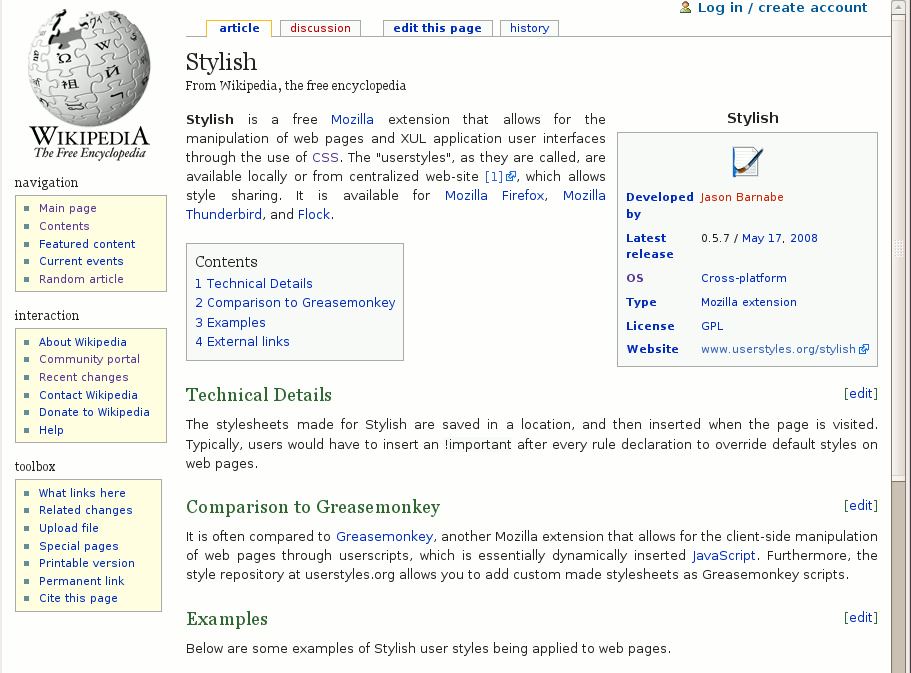911x673 pixels.
Task: Open the article tab
Action: [239, 28]
